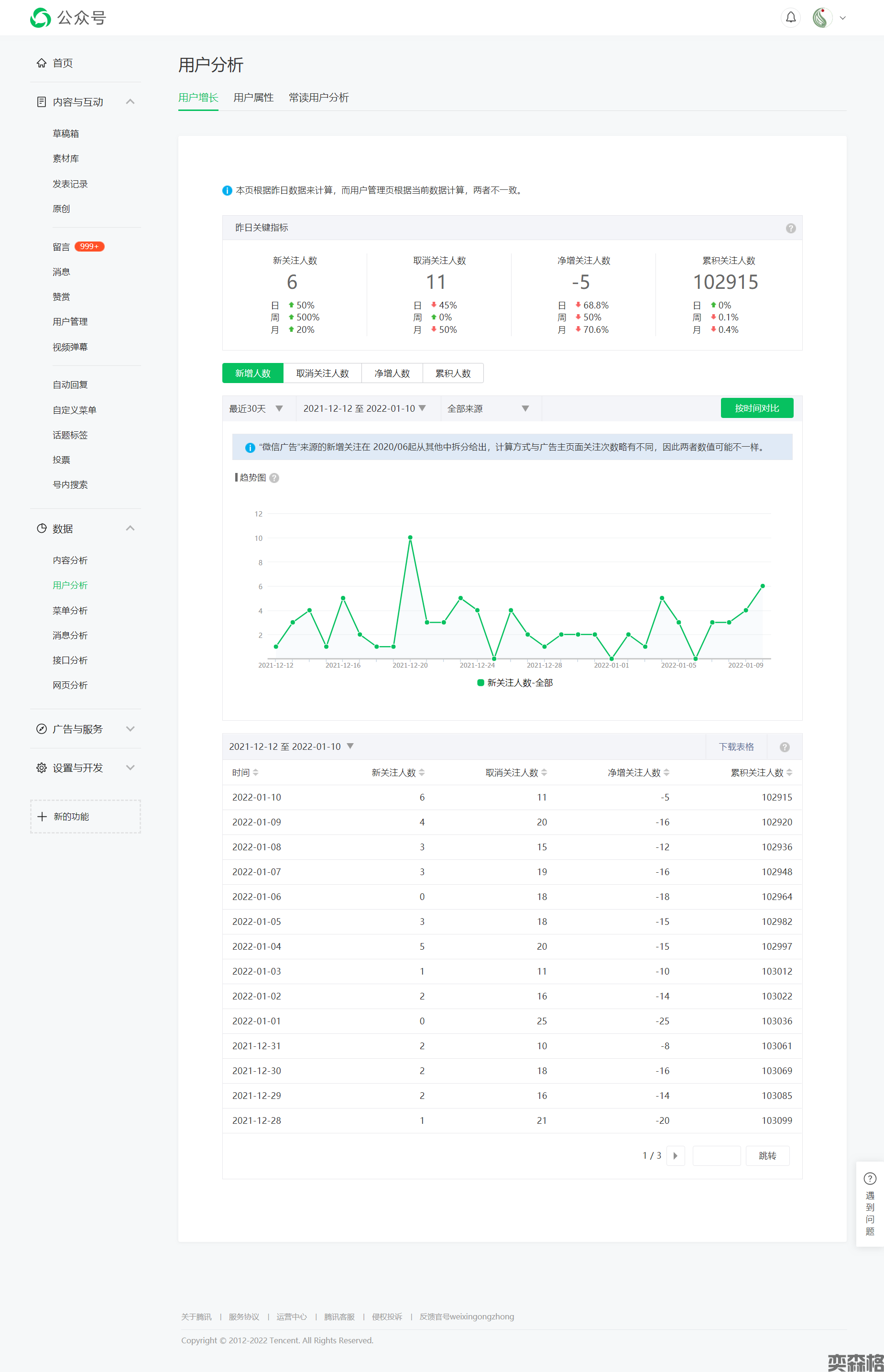
Task: Expand the 广告与服务 sidebar section
Action: [x=85, y=729]
